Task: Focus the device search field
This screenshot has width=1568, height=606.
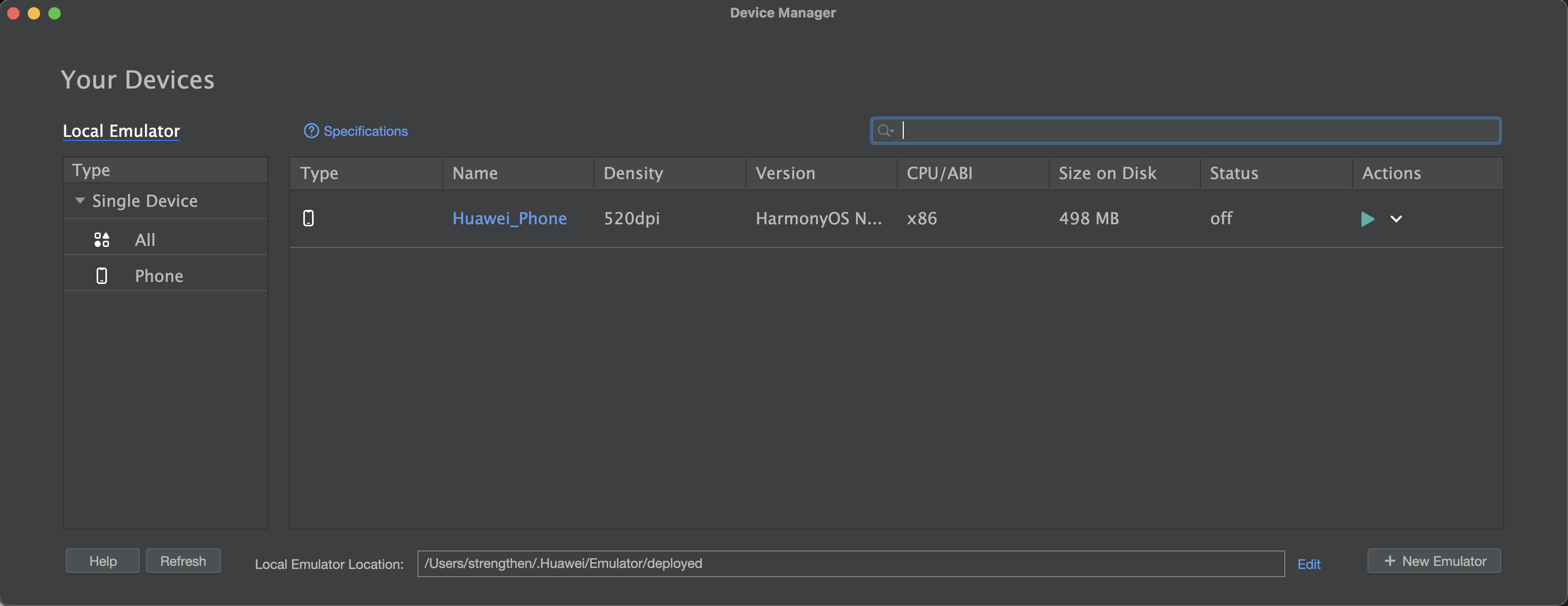Action: point(1193,130)
